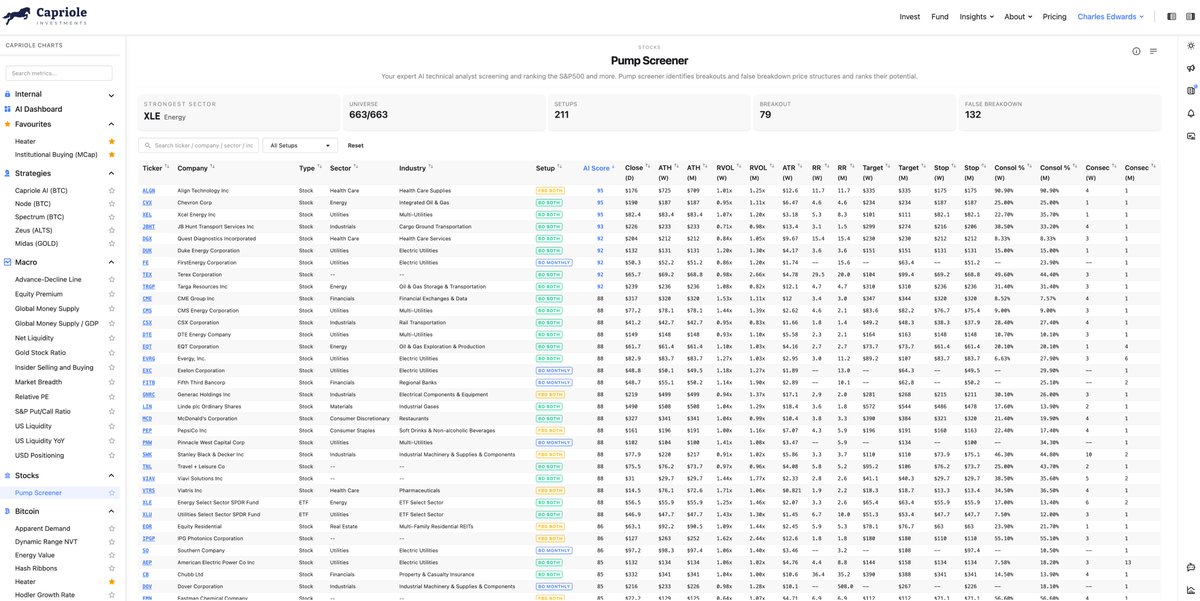Sort by the Company column sort icon
Viewport: 1200px width, 601px height.
point(213,167)
